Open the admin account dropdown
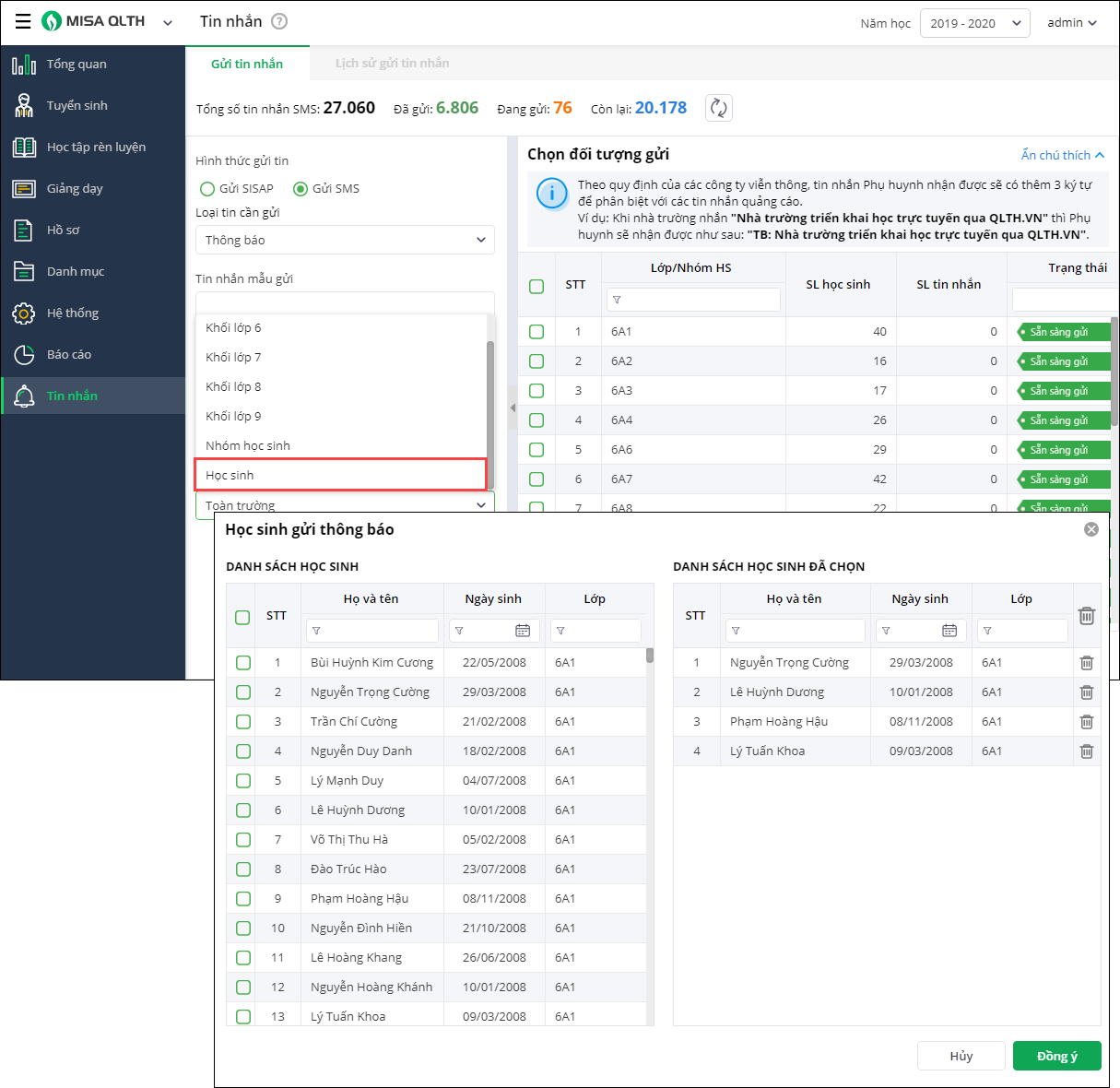Viewport: 1120px width, 1088px height. pos(1071,23)
